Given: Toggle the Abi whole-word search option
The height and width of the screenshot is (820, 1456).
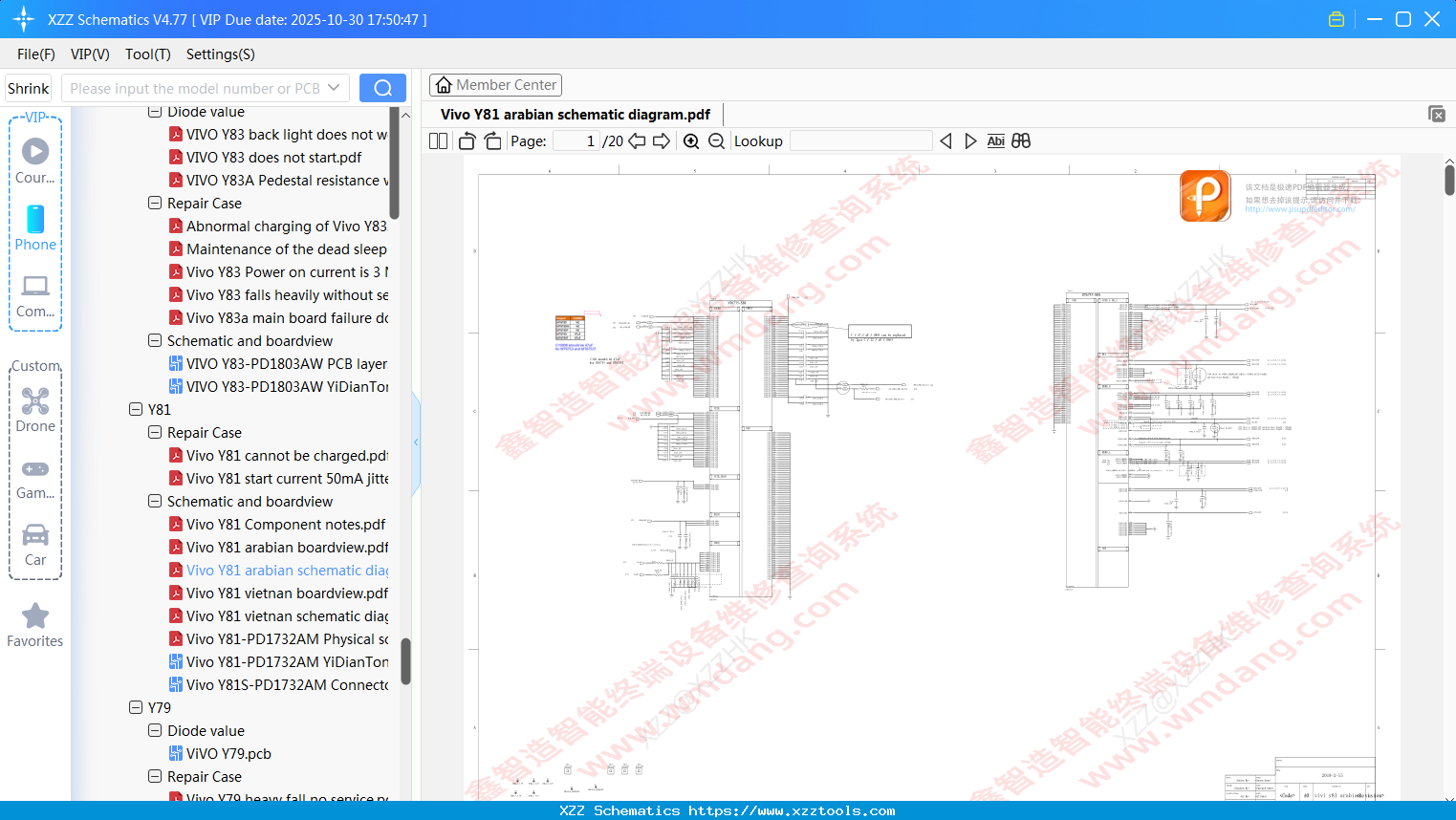Looking at the screenshot, I should click(996, 140).
